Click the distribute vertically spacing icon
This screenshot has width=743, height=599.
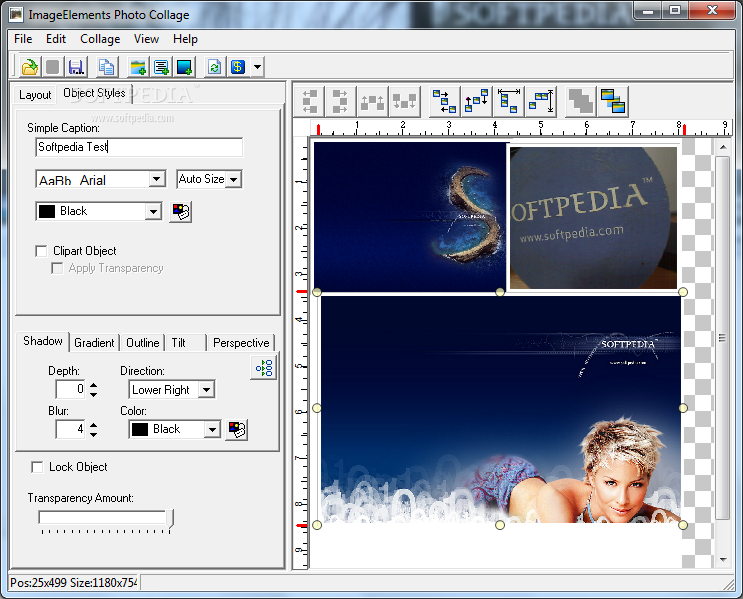click(x=476, y=101)
